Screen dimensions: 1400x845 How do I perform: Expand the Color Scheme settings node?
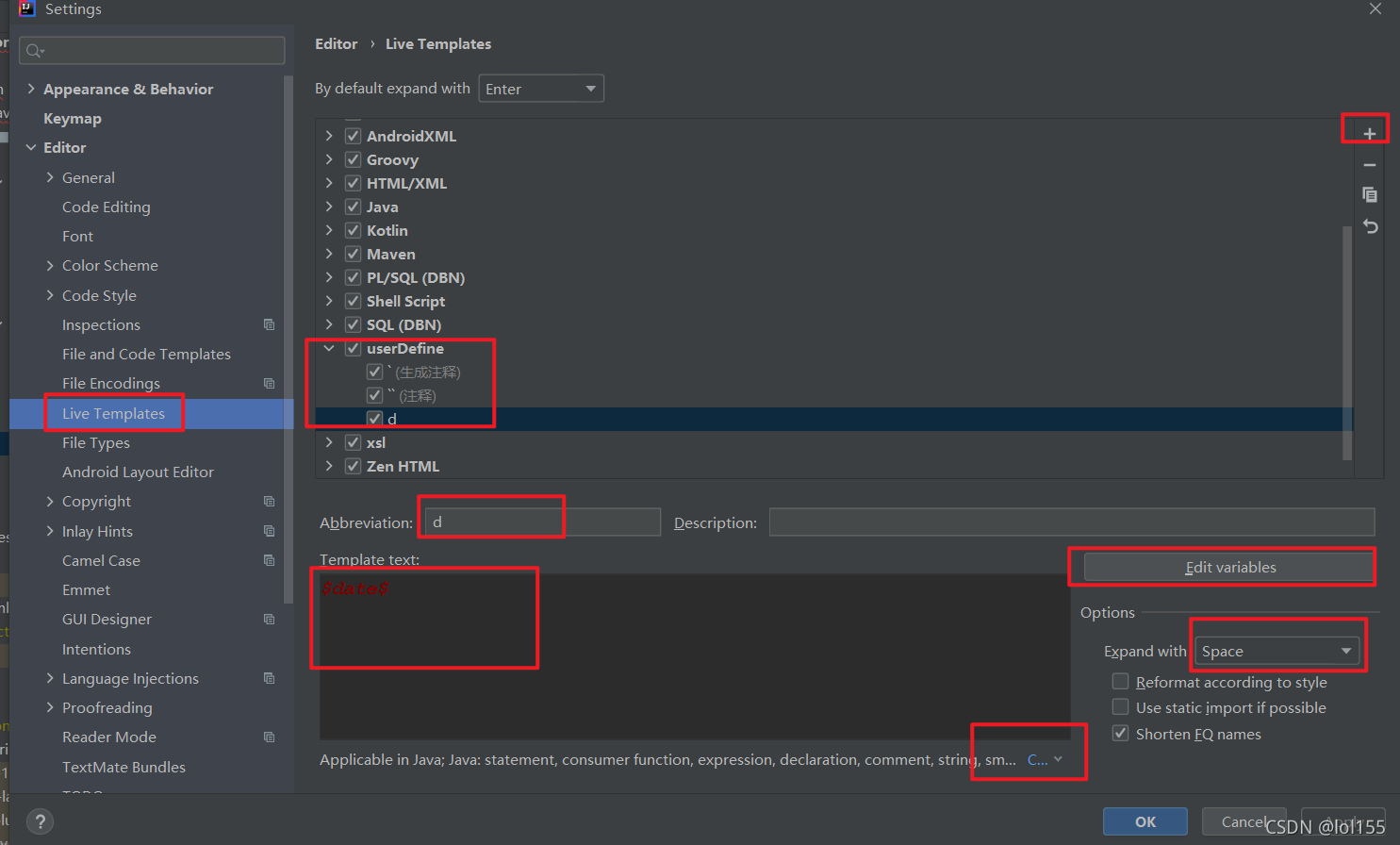click(x=50, y=265)
